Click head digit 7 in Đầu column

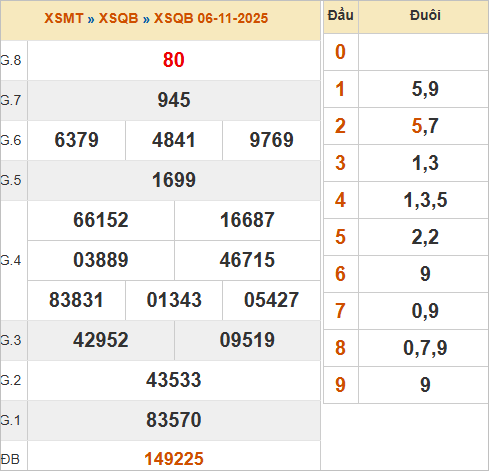tap(340, 311)
